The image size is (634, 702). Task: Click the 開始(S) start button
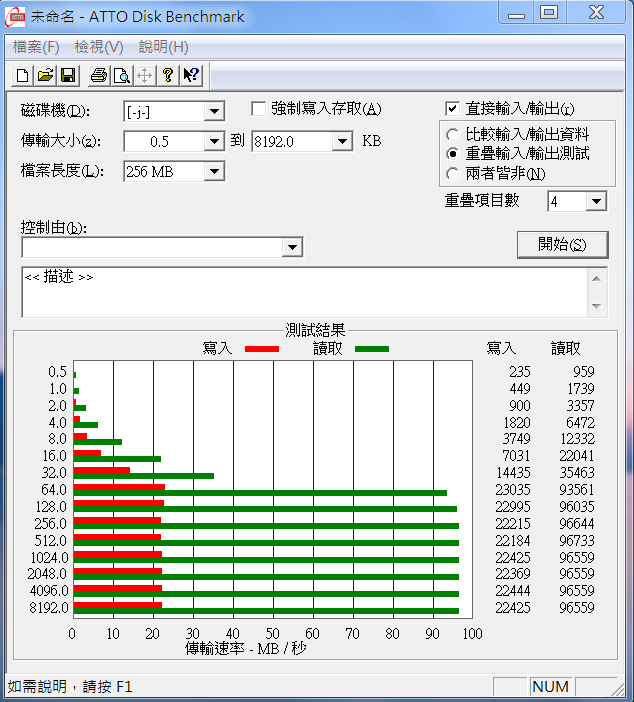[562, 245]
